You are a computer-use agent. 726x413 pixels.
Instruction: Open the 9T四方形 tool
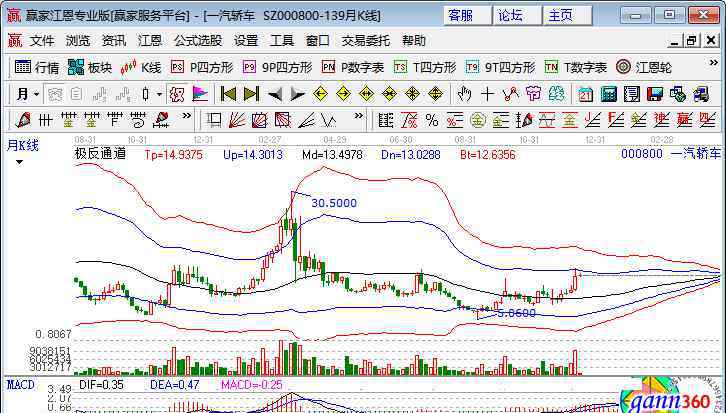coord(501,68)
